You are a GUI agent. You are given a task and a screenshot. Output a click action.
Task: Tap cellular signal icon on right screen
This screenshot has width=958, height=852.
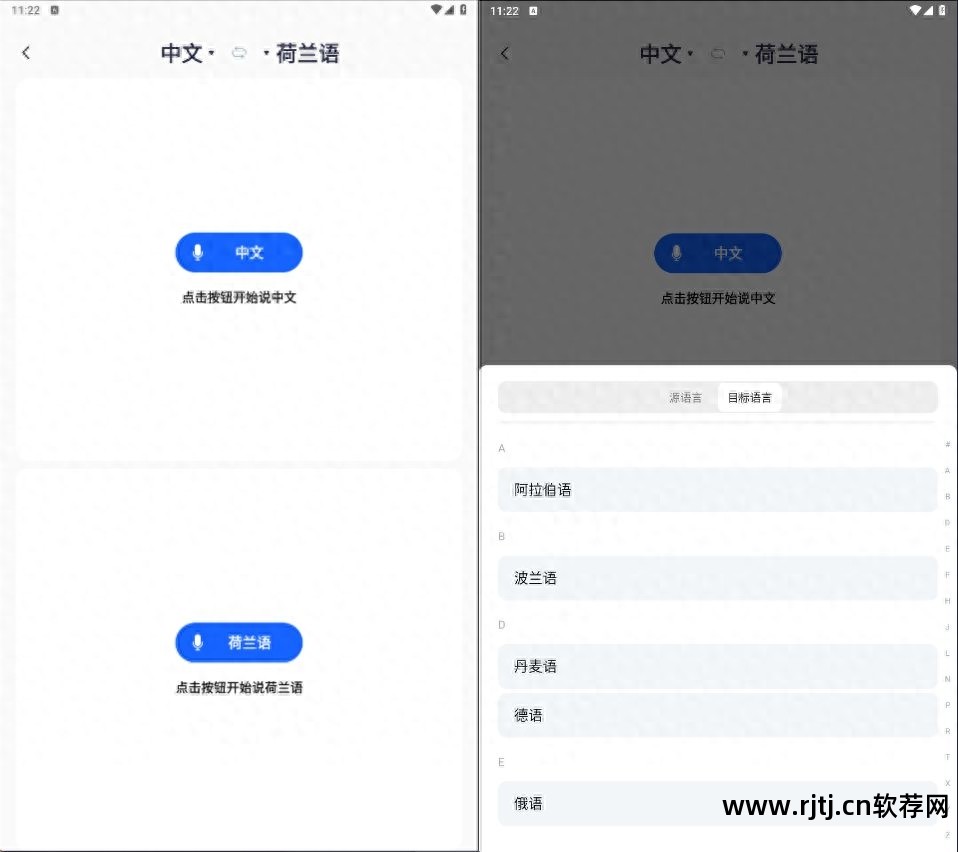(x=928, y=10)
